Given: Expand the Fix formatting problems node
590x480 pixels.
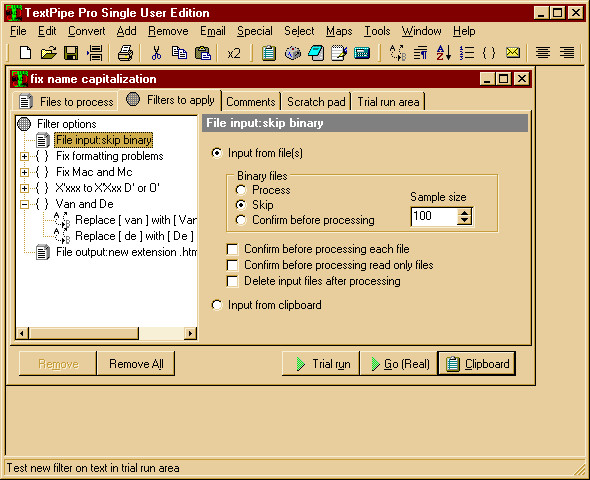Looking at the screenshot, I should tap(24, 156).
